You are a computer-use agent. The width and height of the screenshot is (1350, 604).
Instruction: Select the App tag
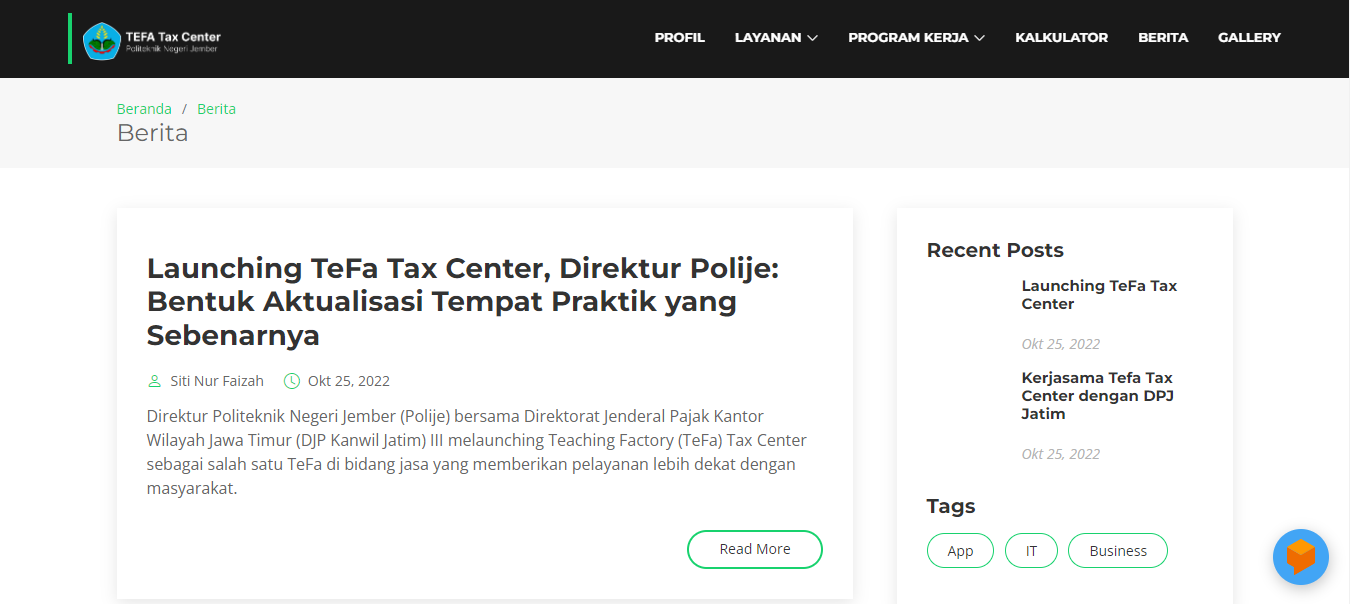(x=960, y=551)
